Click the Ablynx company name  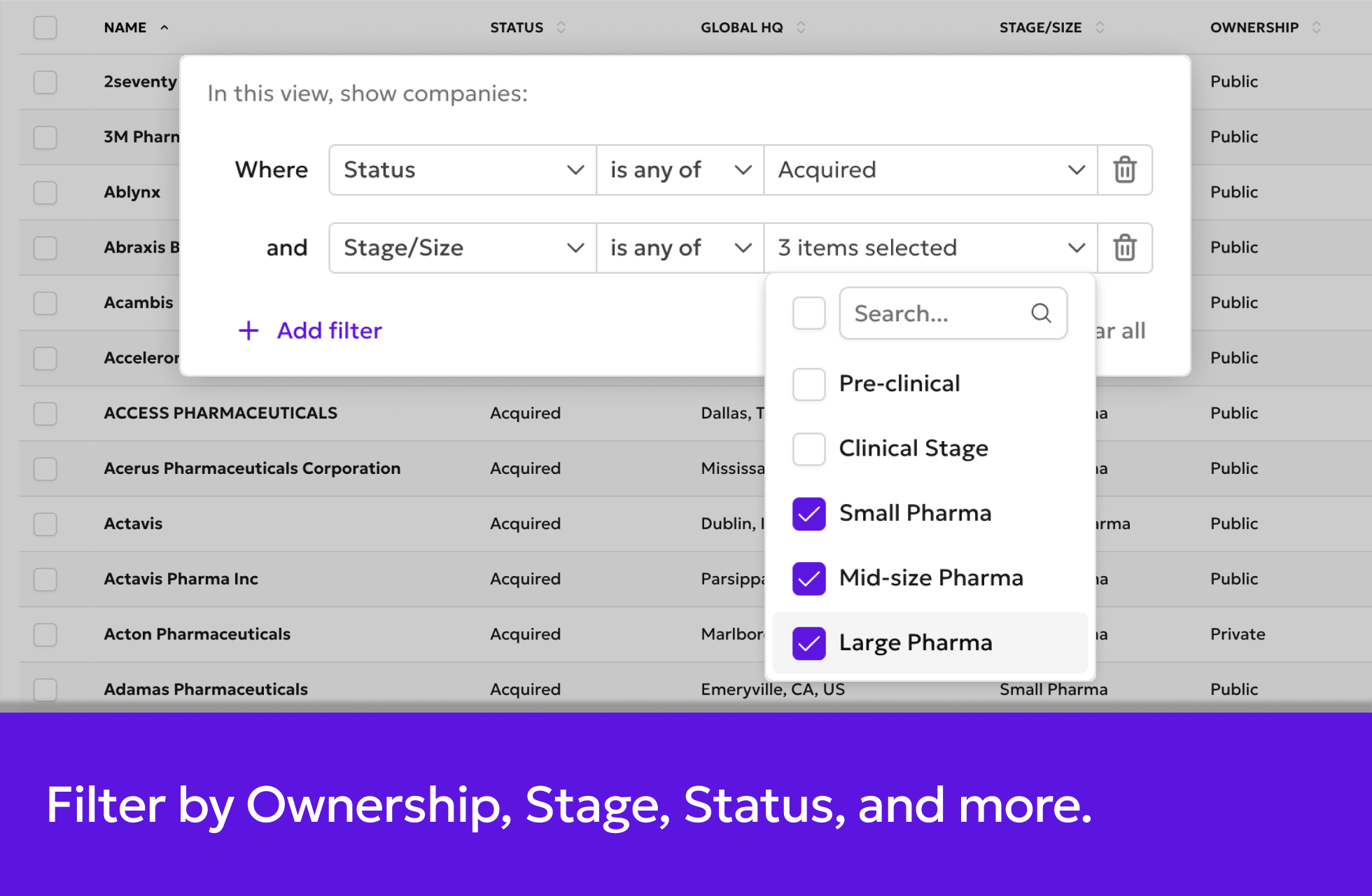point(132,192)
